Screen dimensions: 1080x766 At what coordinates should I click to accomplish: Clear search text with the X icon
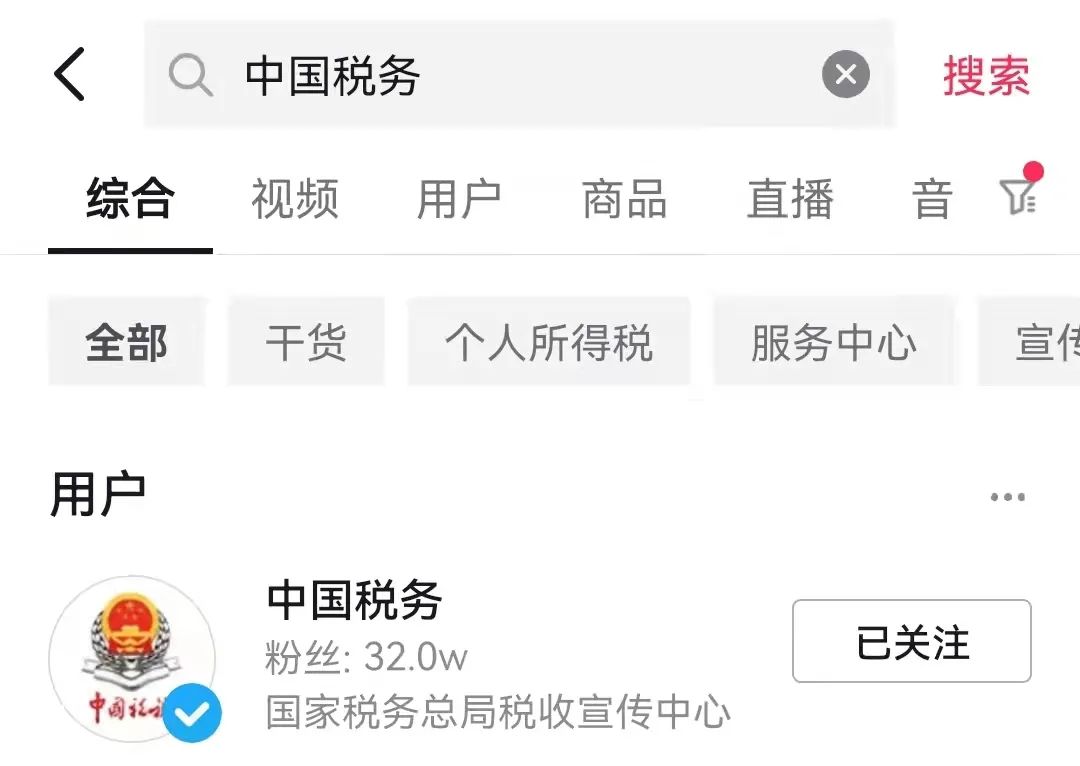coord(846,74)
